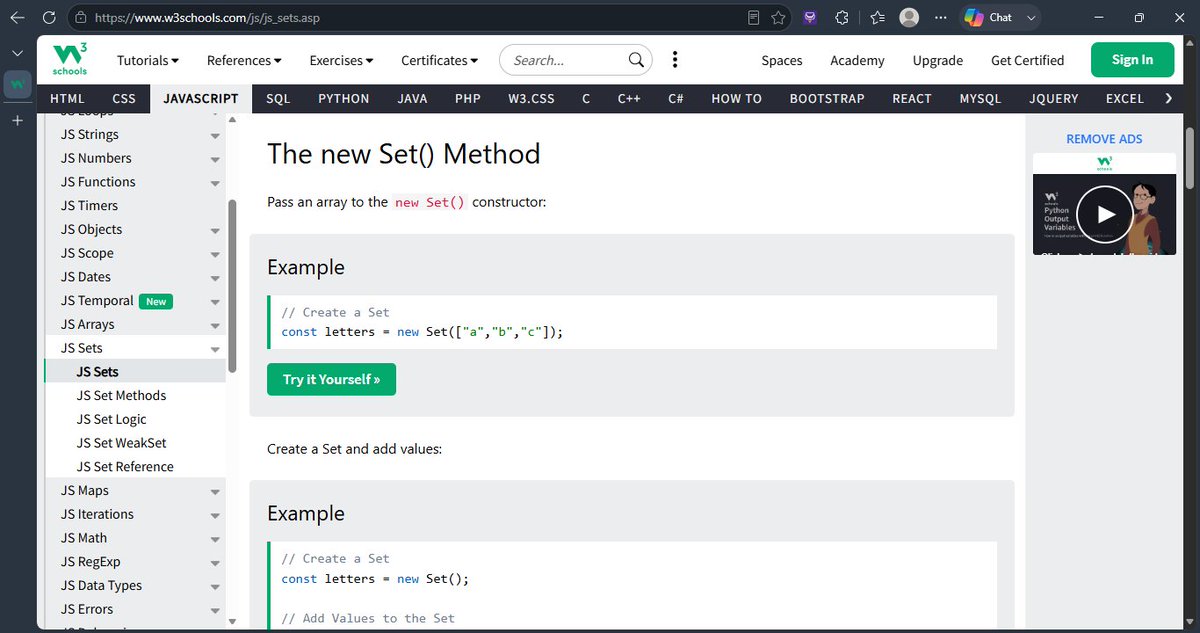Open JS Set Methods in sidebar

121,395
